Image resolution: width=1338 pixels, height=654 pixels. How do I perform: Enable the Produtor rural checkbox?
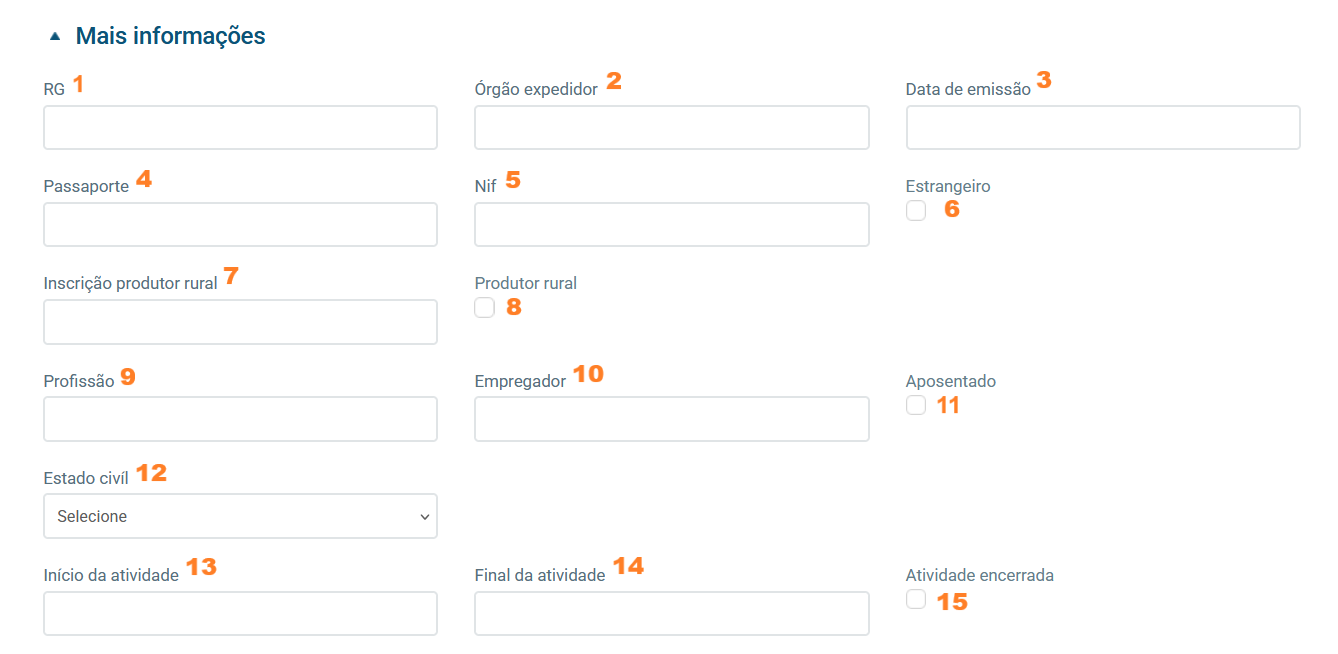[485, 307]
